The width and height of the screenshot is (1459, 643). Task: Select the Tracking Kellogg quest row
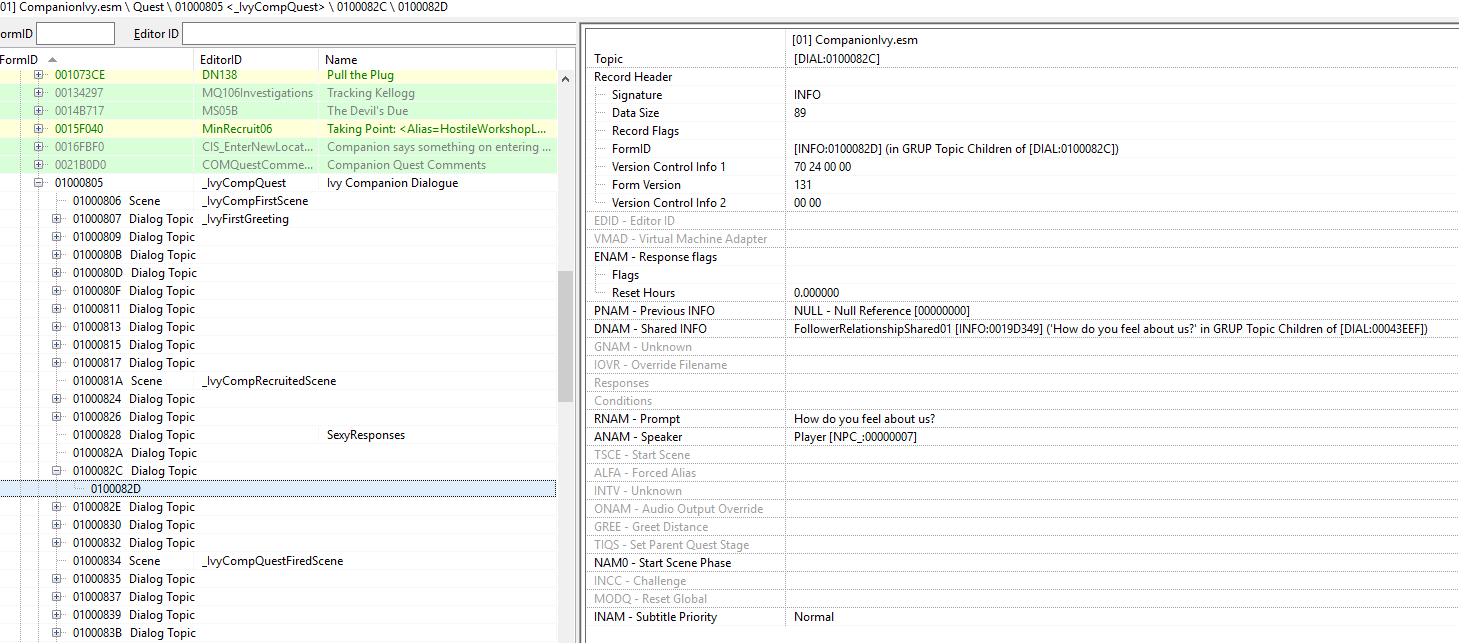point(278,93)
